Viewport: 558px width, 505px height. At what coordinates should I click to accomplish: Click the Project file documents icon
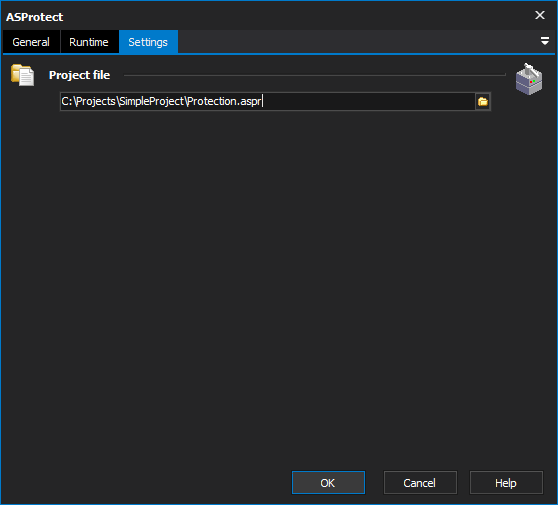click(x=22, y=75)
